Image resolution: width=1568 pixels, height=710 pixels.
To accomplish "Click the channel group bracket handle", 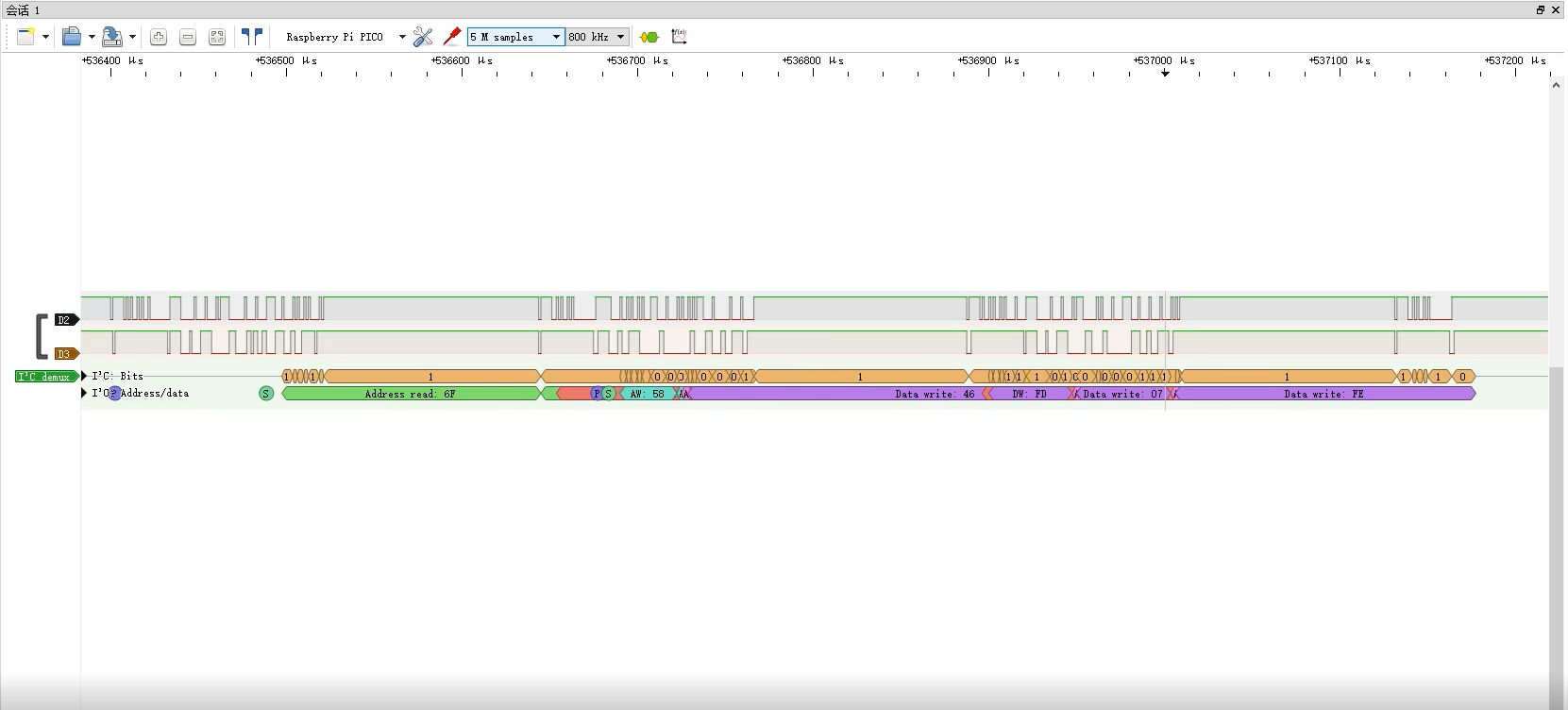I will coord(41,336).
